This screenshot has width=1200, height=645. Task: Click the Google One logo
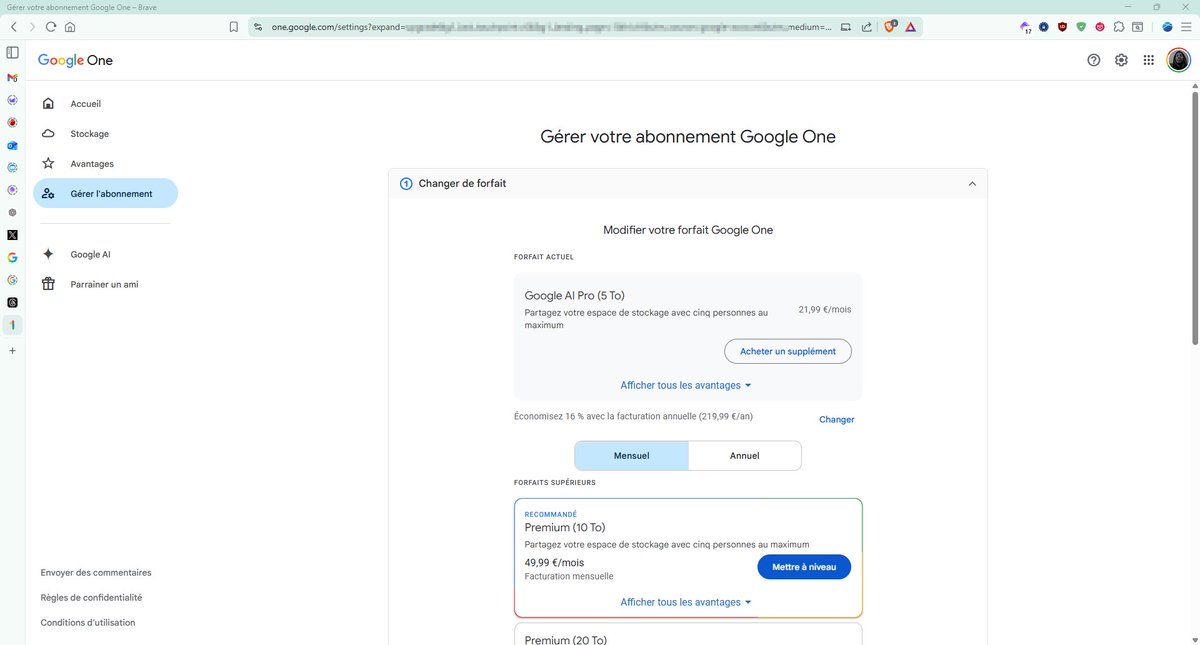75,60
